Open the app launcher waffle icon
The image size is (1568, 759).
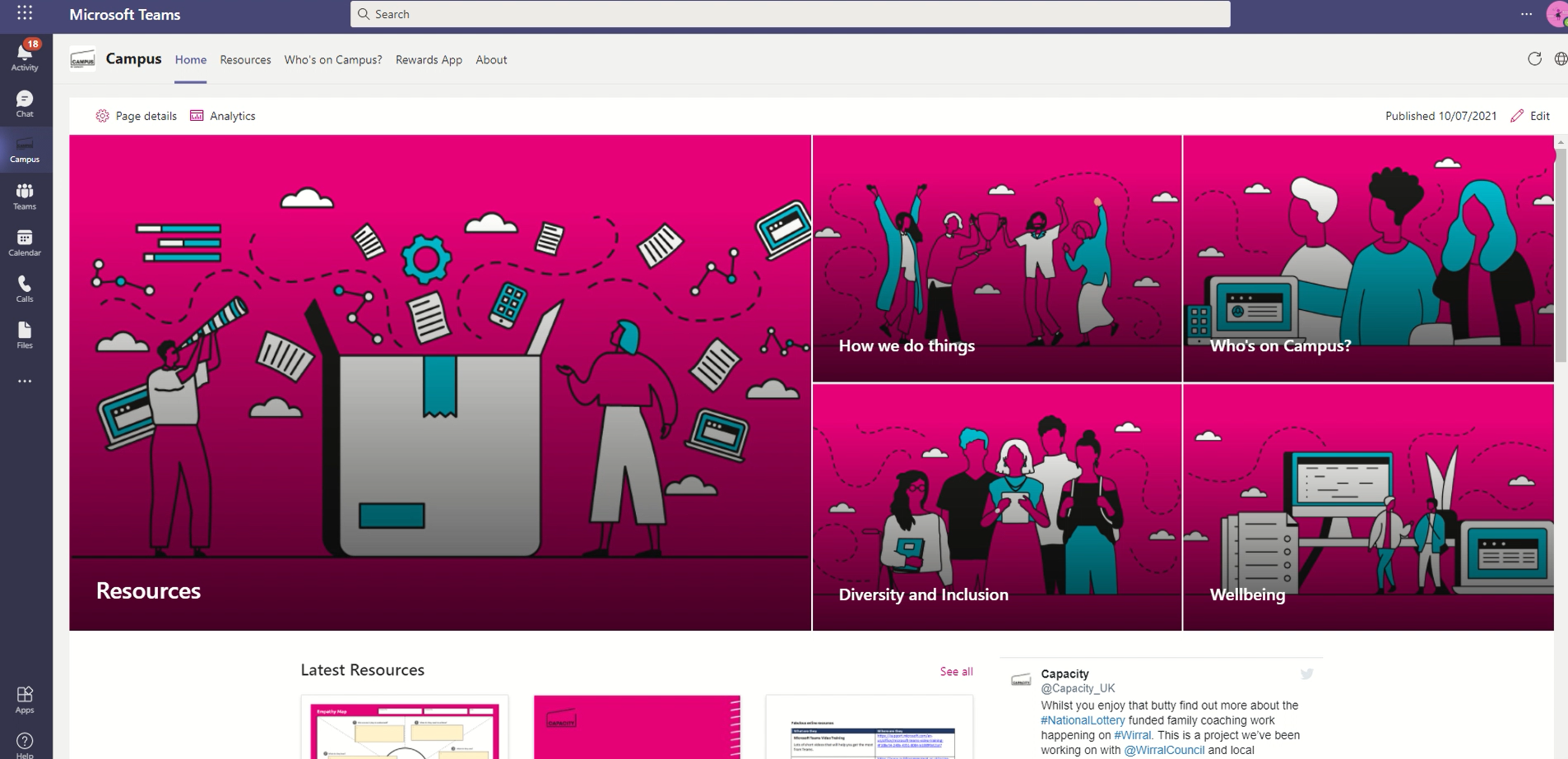25,13
